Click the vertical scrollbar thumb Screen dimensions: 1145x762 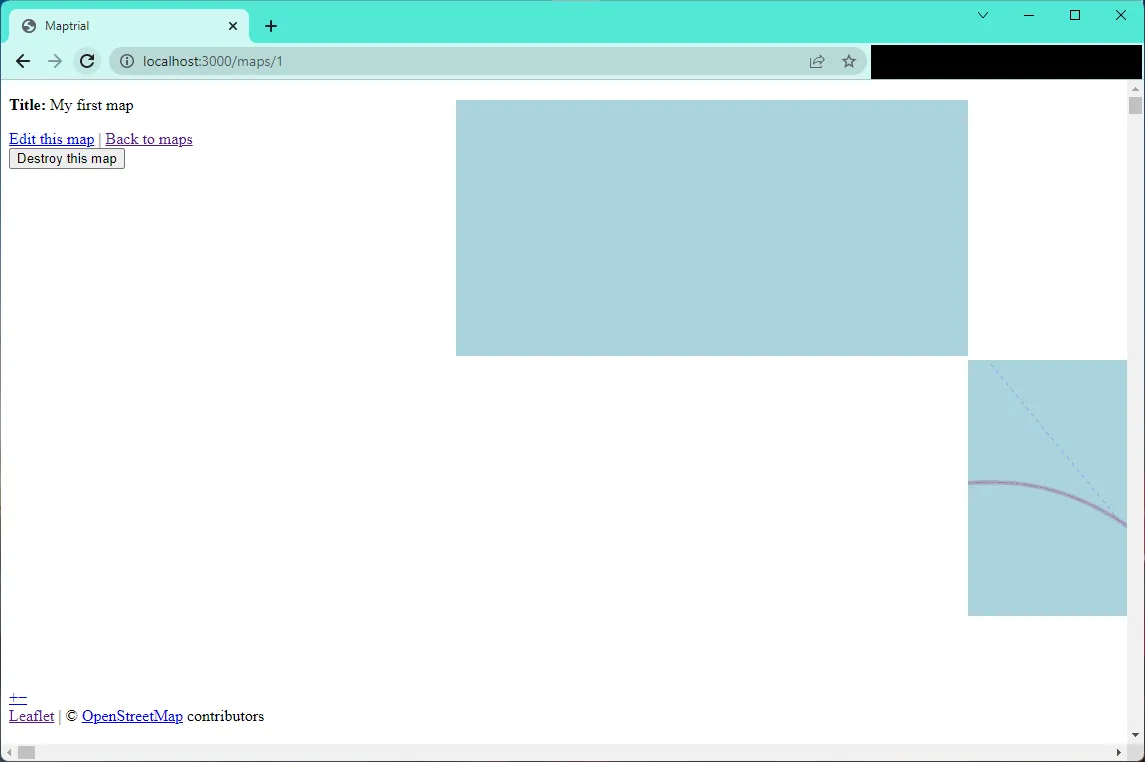click(1135, 106)
